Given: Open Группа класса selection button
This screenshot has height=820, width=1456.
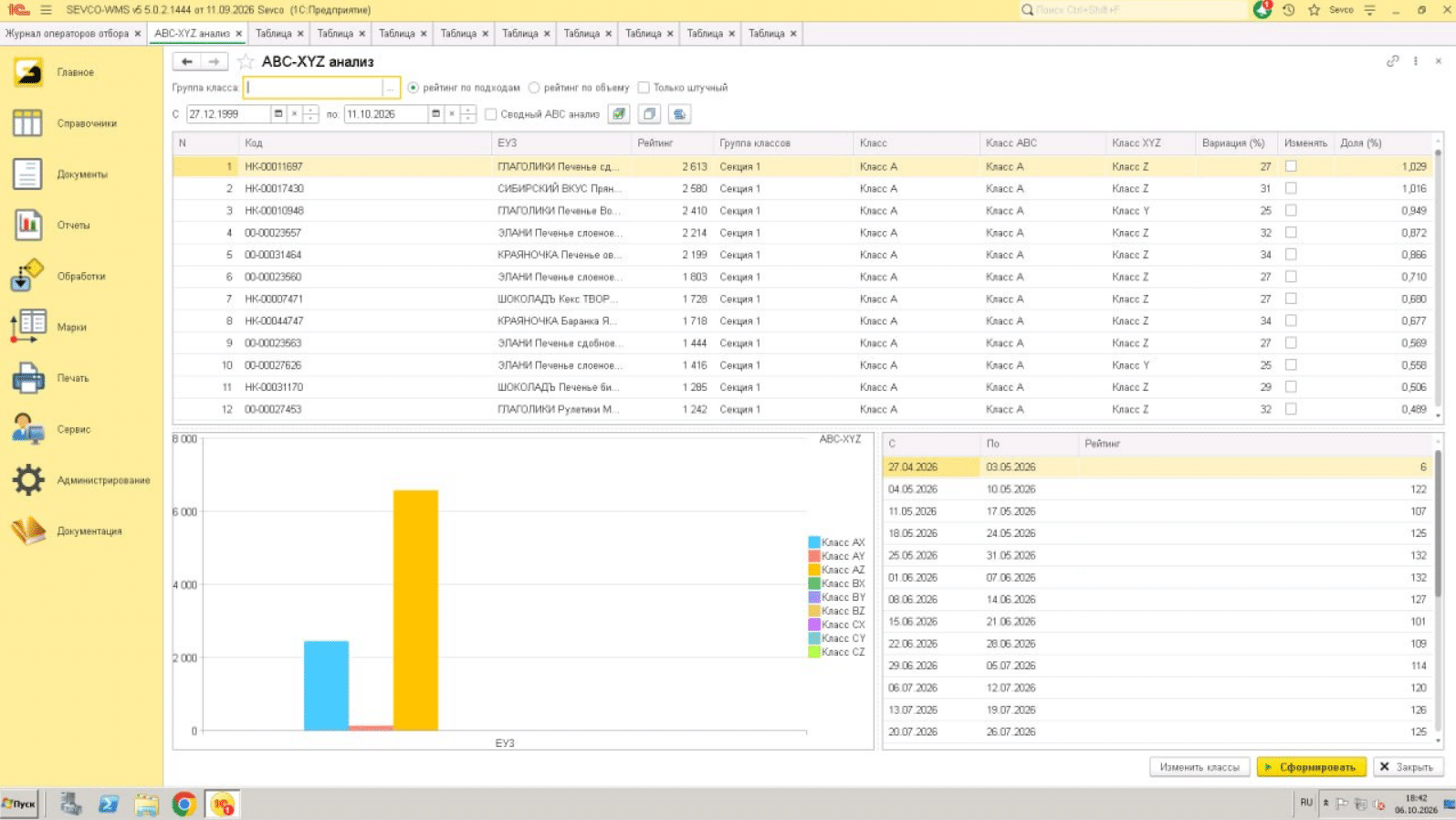Looking at the screenshot, I should [391, 88].
